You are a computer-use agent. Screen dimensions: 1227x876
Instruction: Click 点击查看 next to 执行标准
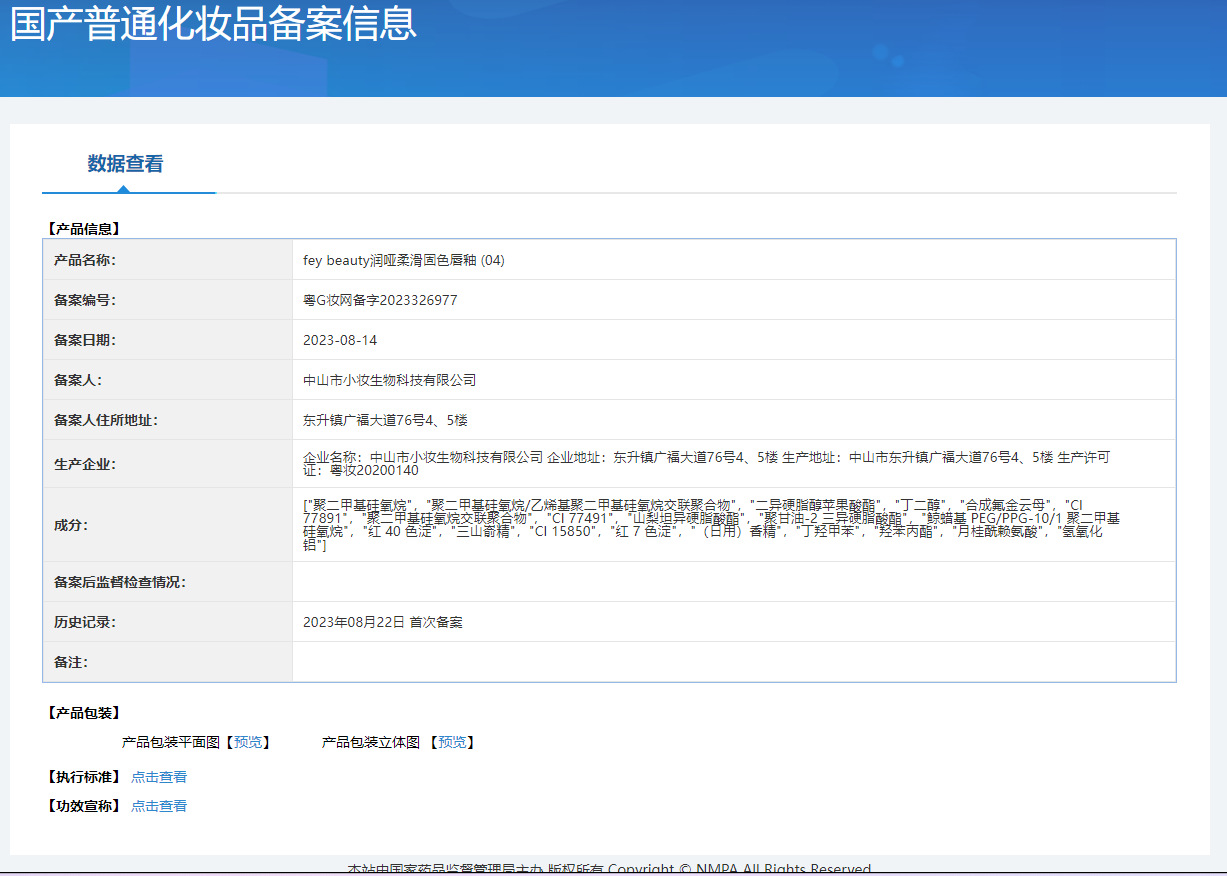pyautogui.click(x=158, y=776)
